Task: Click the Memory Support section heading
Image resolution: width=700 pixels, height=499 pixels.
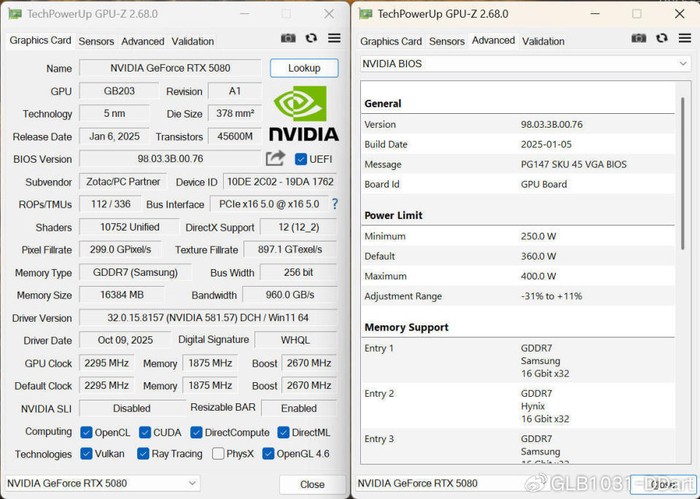Action: (406, 327)
